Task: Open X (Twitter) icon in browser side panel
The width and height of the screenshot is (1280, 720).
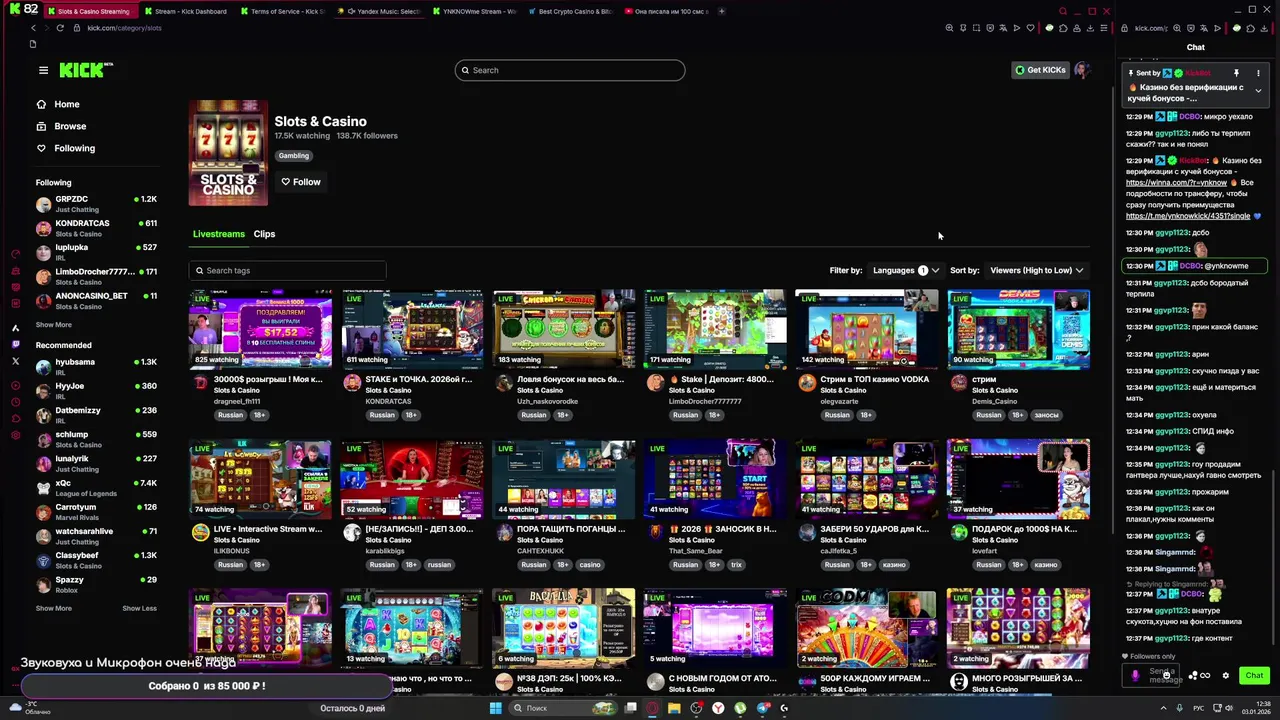Action: [x=15, y=361]
